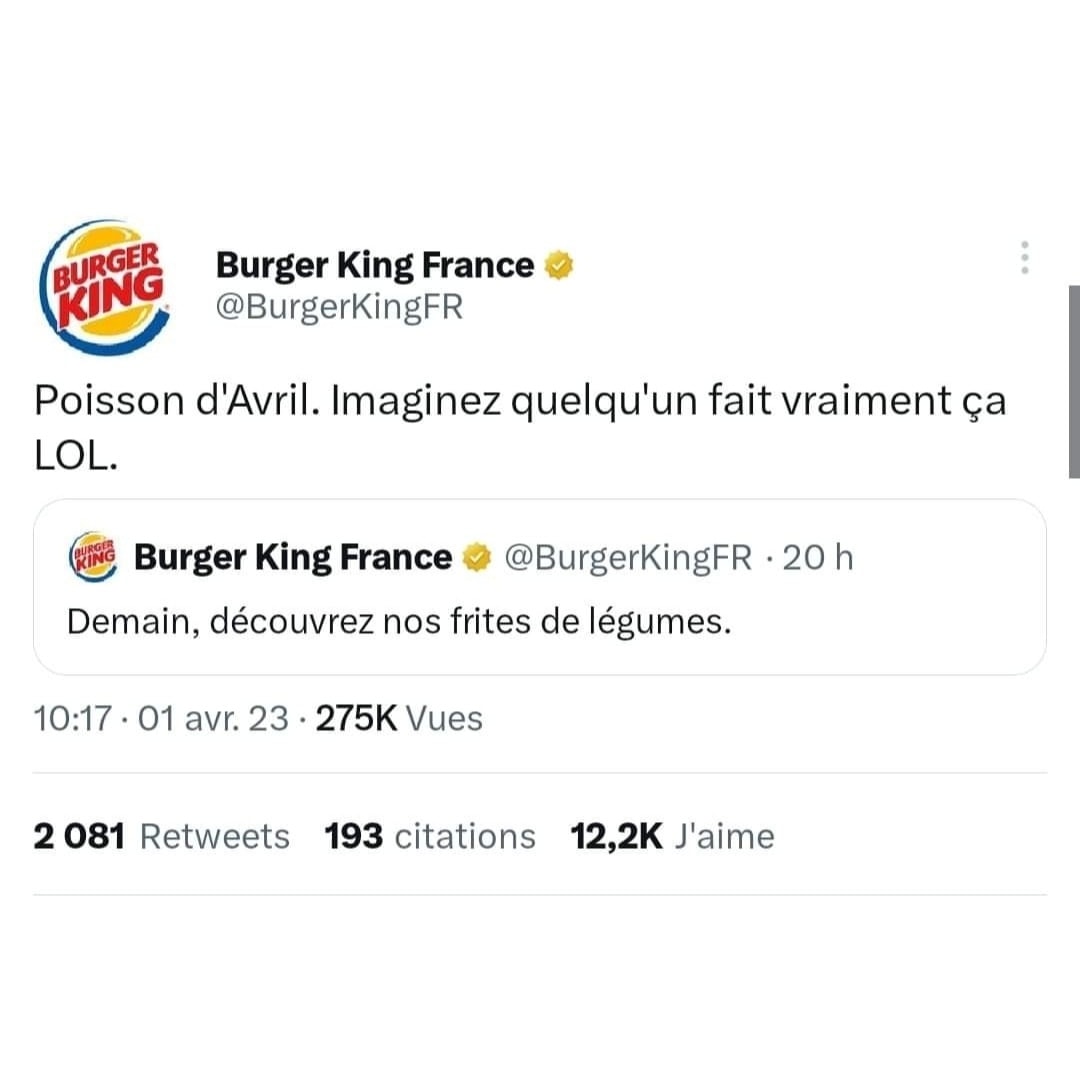The image size is (1080, 1080).
Task: Click the '10:17' posting time
Action: point(70,718)
